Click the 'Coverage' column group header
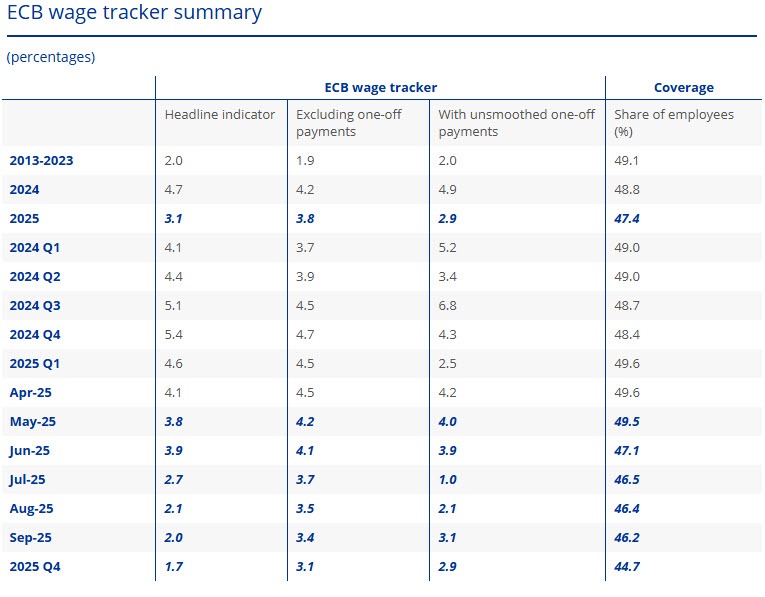This screenshot has width=765, height=597. [683, 88]
